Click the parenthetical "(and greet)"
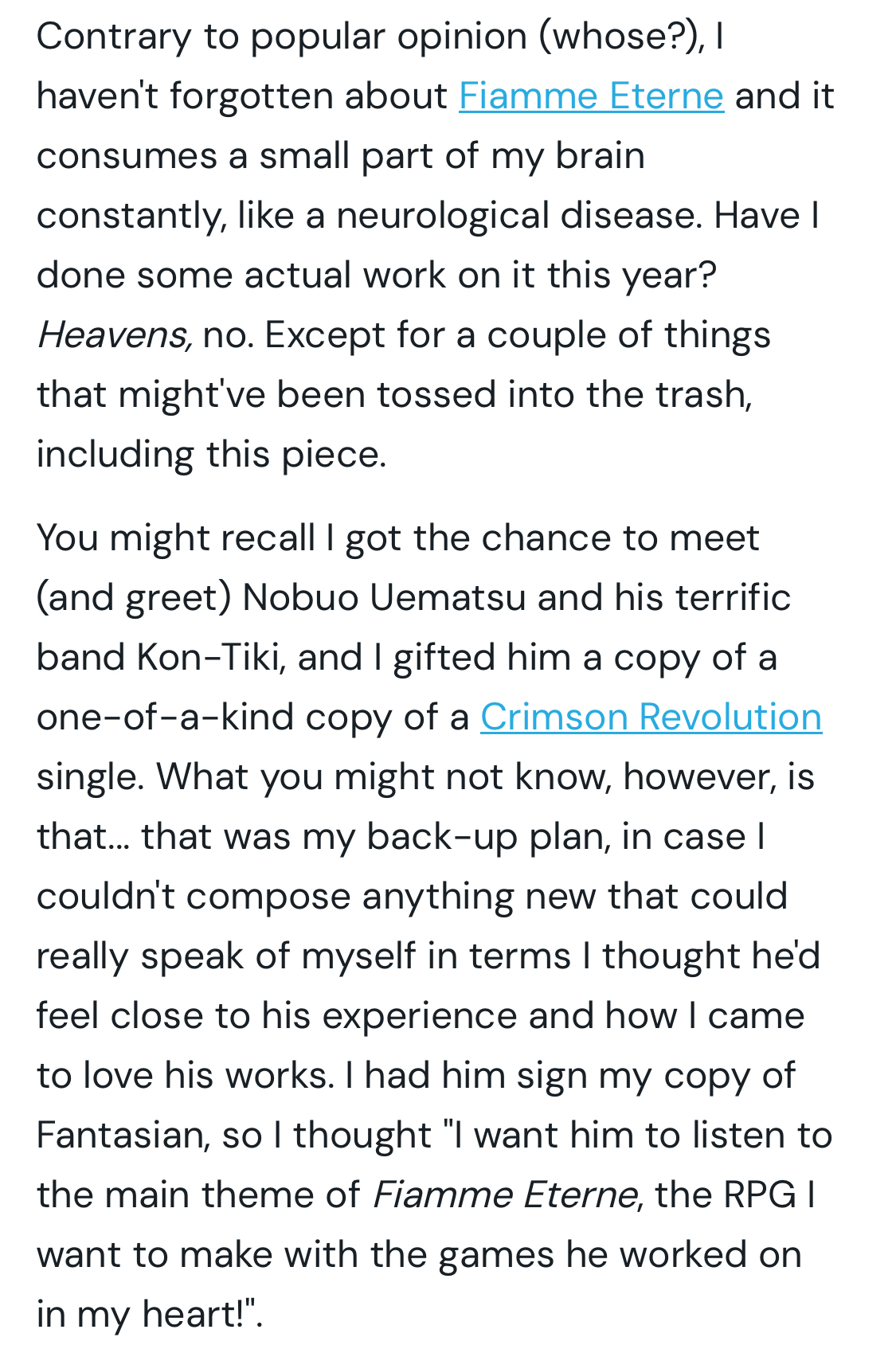This screenshot has width=896, height=1345. (133, 597)
